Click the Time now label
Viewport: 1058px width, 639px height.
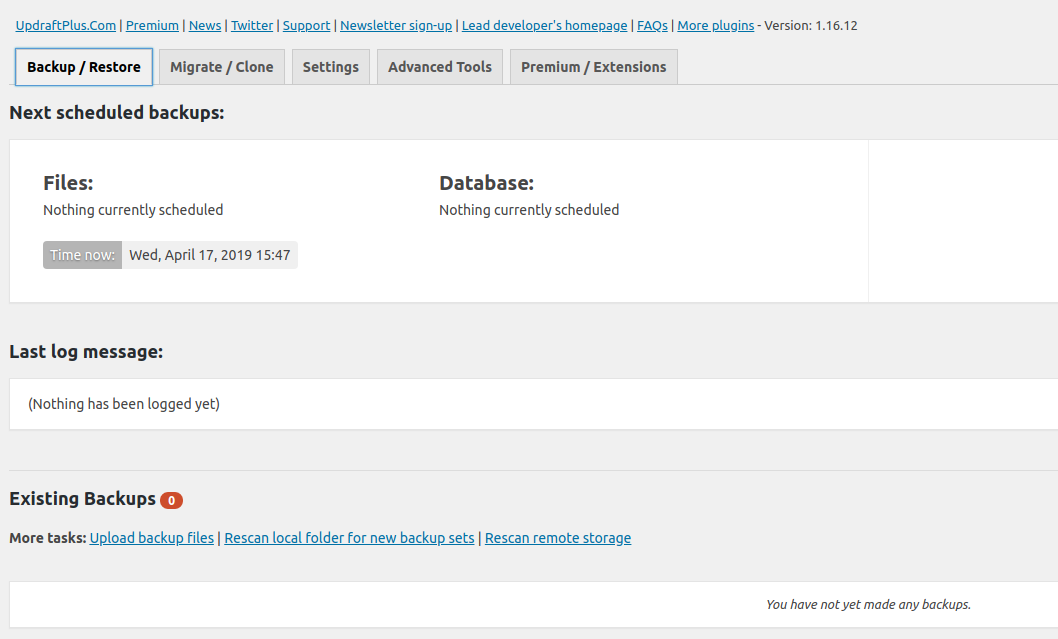click(82, 255)
